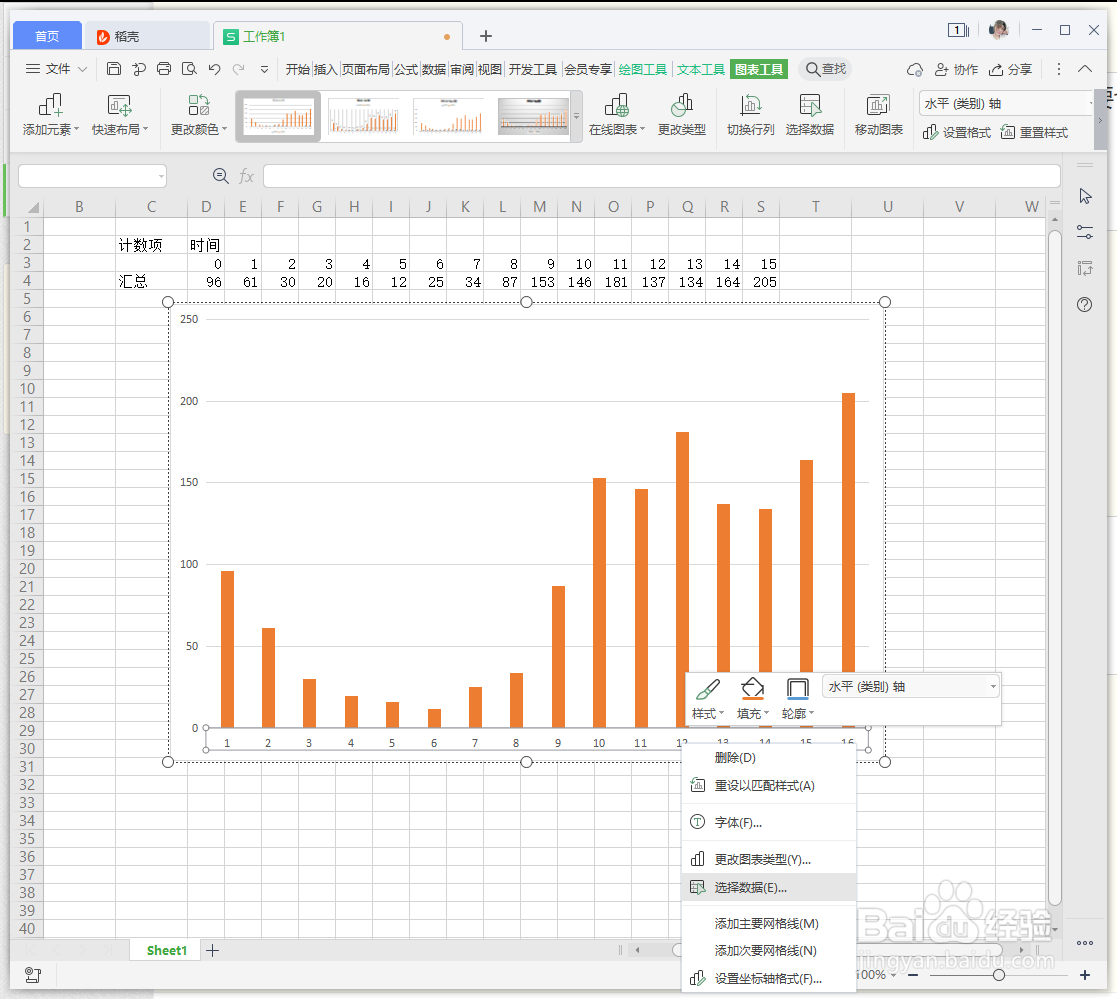Viewport: 1117px width, 999px height.
Task: Open the 更改颜色 tool
Action: (199, 115)
